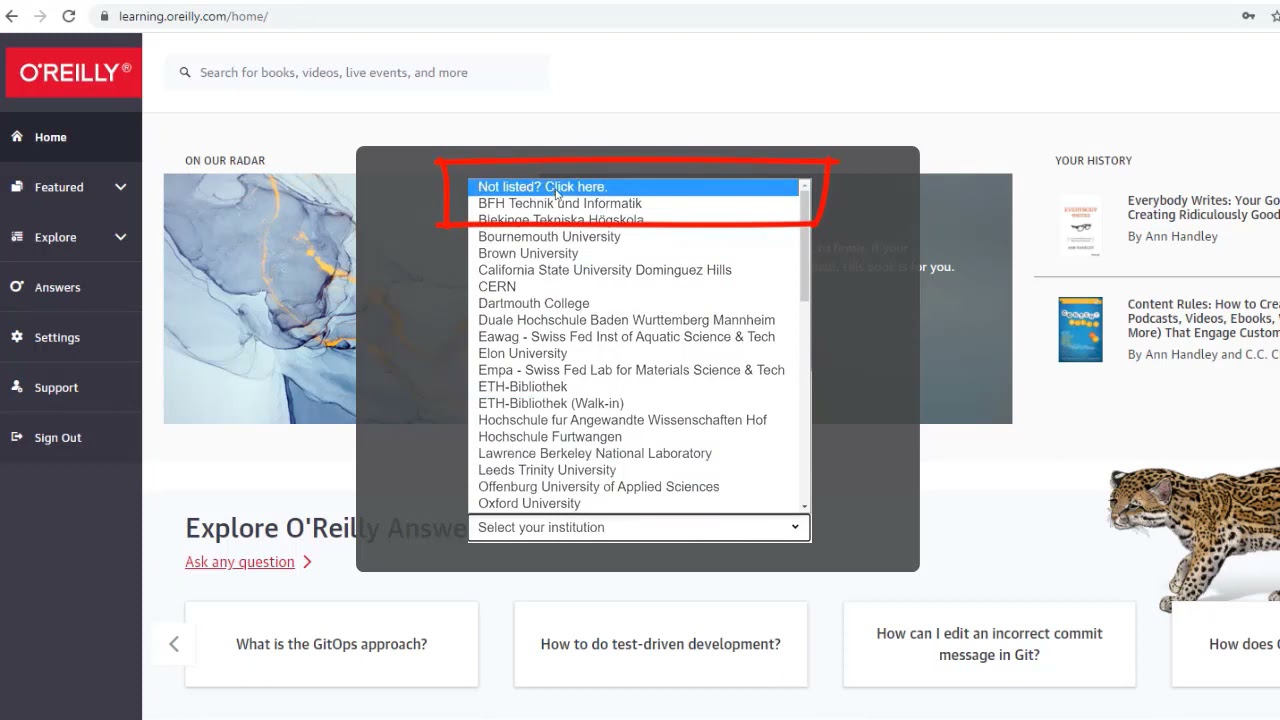Expand the Explore chevron
Image resolution: width=1280 pixels, height=720 pixels.
click(x=120, y=237)
